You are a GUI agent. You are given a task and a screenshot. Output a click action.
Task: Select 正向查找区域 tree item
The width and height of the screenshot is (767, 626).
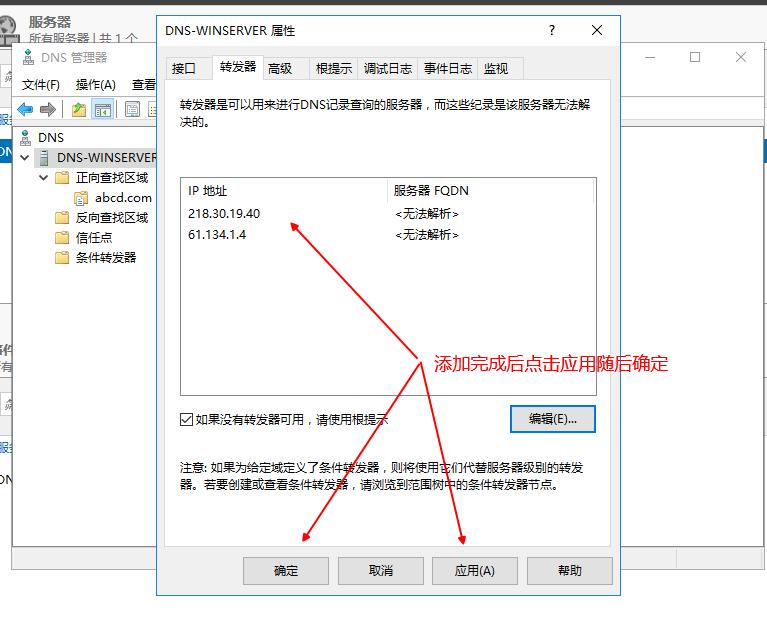coord(112,178)
